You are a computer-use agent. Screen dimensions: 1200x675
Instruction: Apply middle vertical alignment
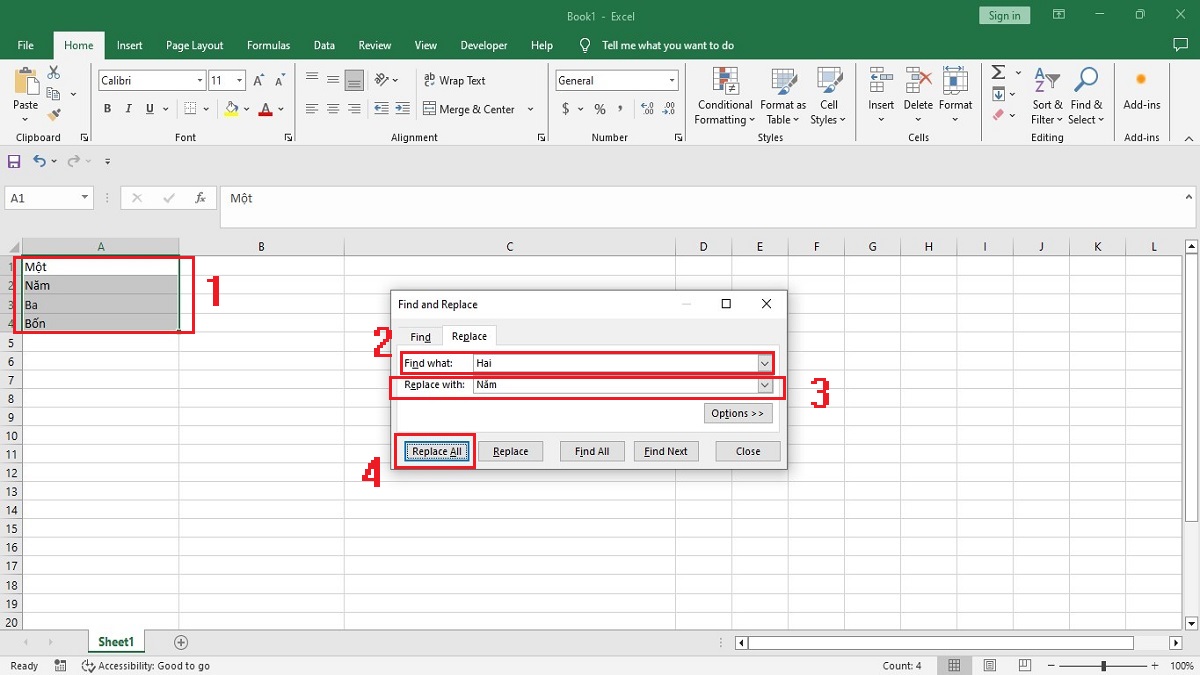click(x=333, y=80)
